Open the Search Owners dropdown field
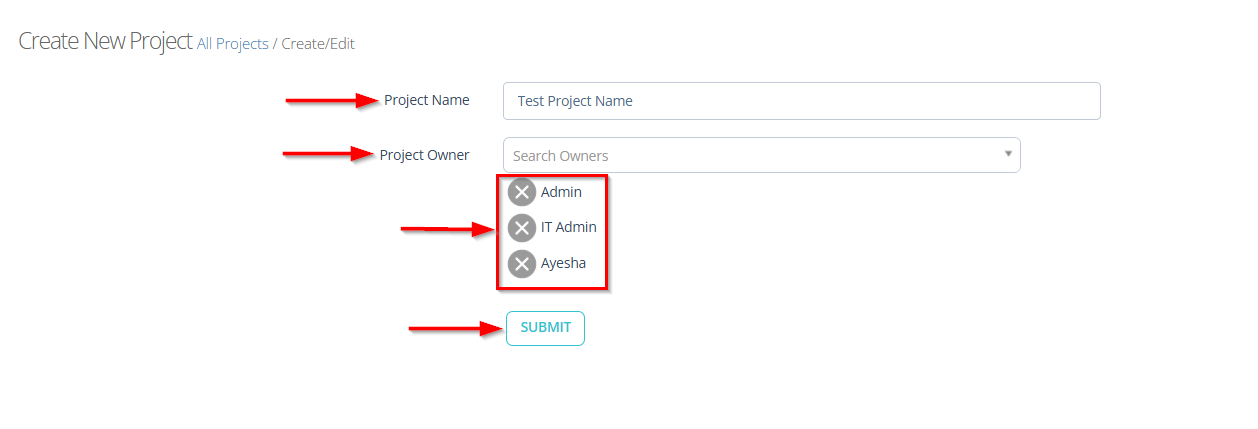The image size is (1258, 429). coord(750,156)
